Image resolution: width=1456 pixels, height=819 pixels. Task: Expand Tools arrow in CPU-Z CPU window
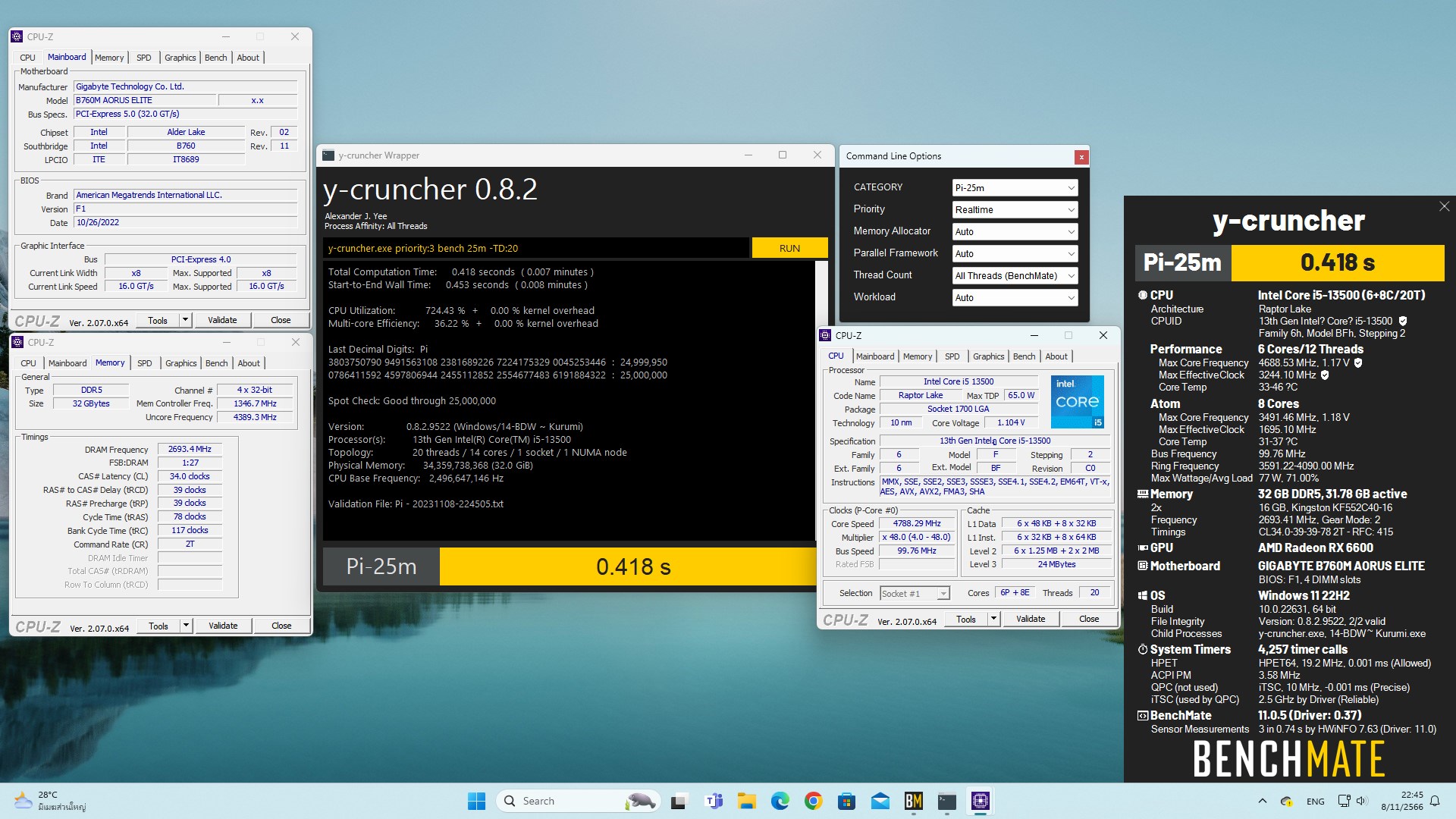pyautogui.click(x=993, y=619)
